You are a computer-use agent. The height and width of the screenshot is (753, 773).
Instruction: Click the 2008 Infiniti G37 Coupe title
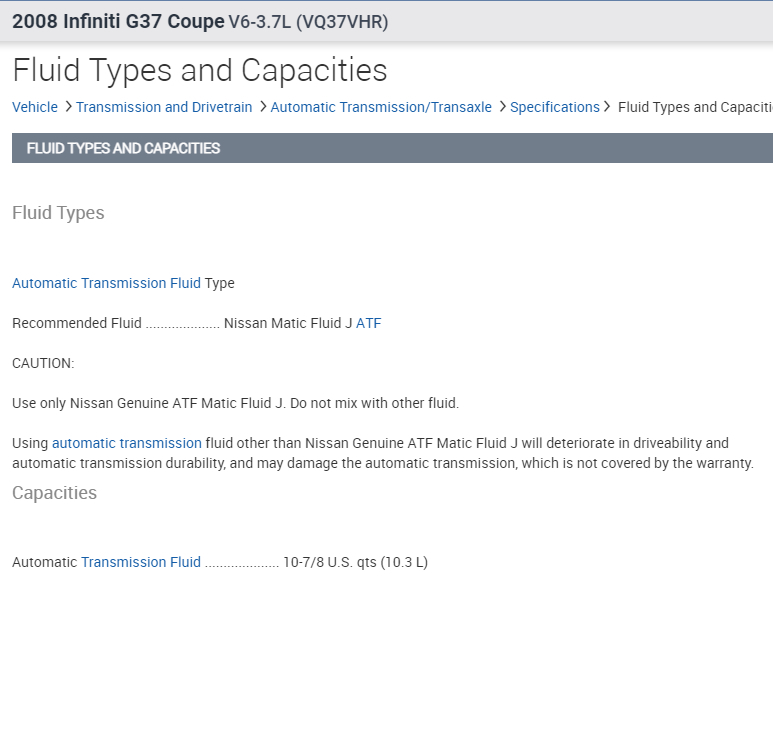click(118, 21)
